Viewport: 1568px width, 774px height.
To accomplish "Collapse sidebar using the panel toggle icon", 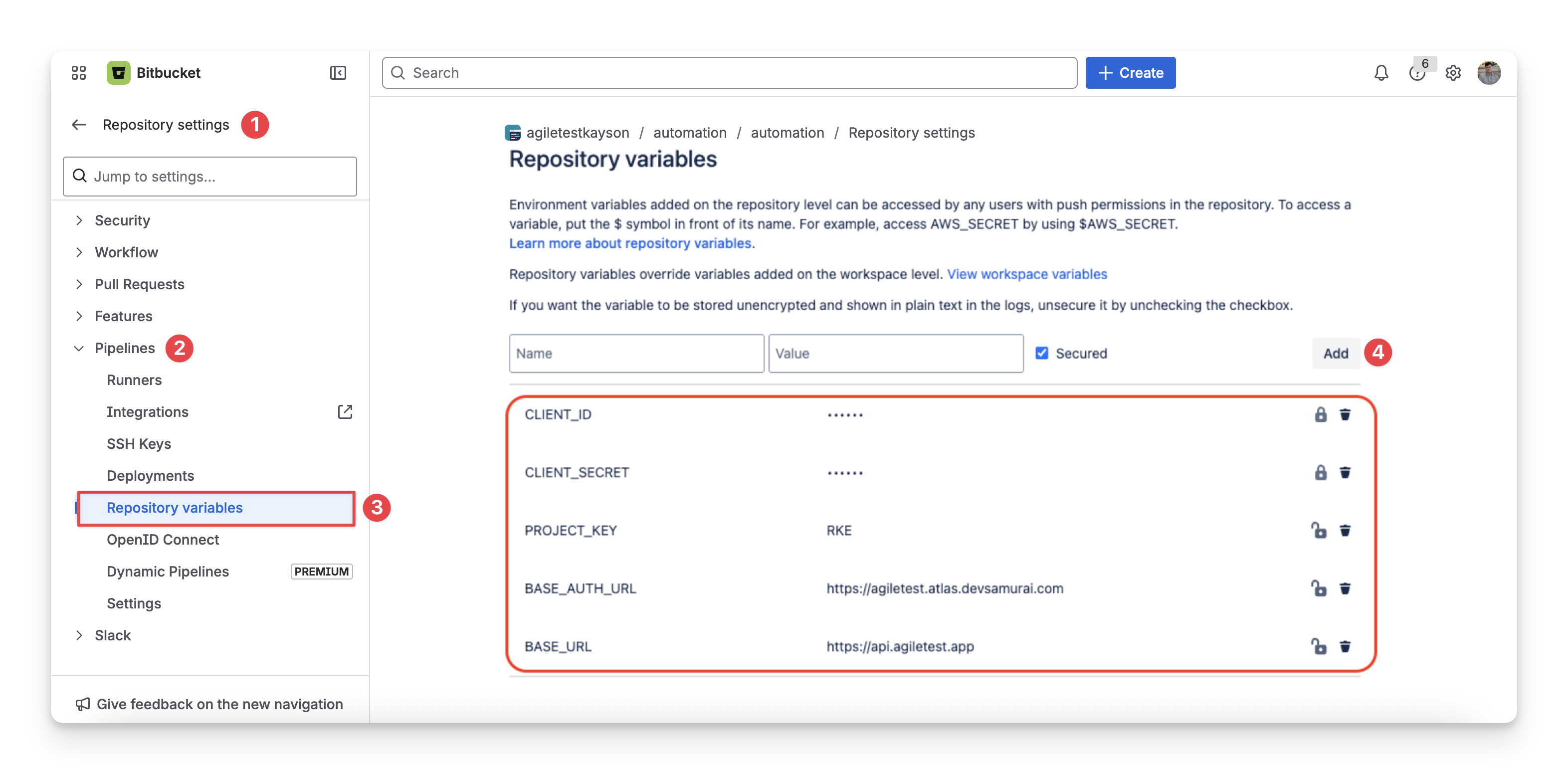I will [338, 73].
